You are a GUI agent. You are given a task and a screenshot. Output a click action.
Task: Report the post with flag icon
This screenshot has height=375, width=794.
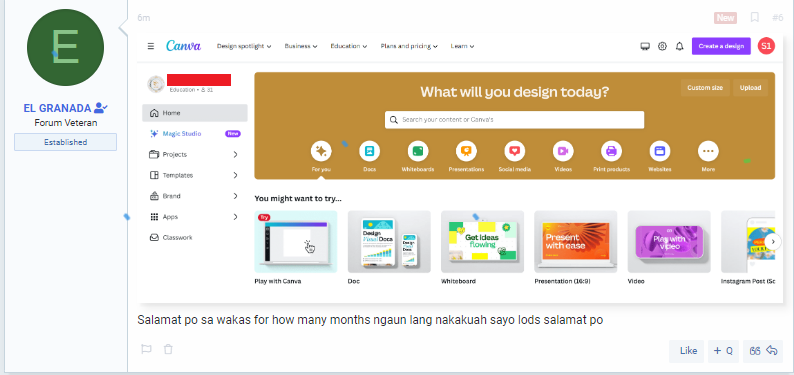click(146, 349)
